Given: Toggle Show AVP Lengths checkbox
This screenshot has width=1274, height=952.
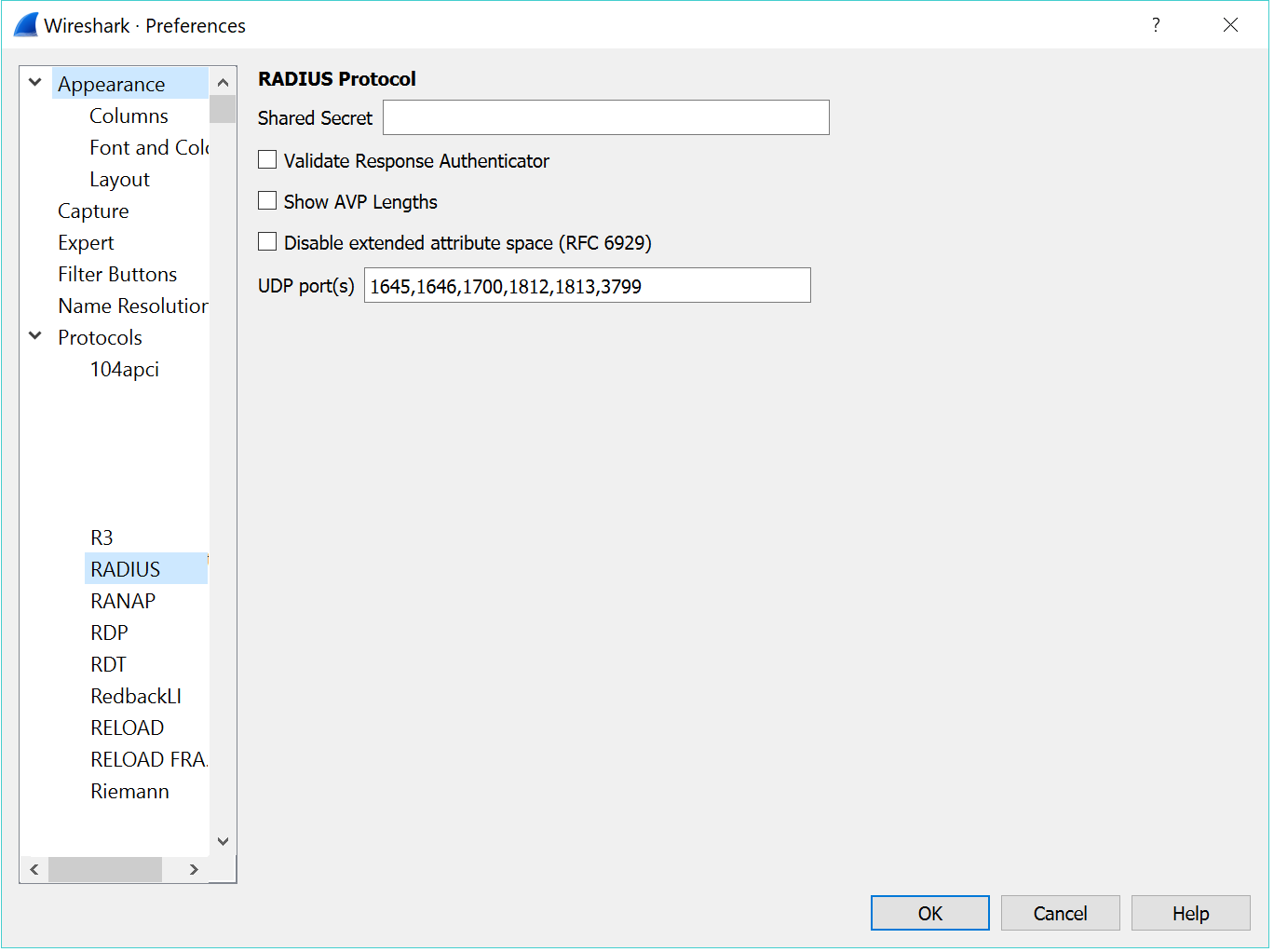Looking at the screenshot, I should tap(268, 201).
